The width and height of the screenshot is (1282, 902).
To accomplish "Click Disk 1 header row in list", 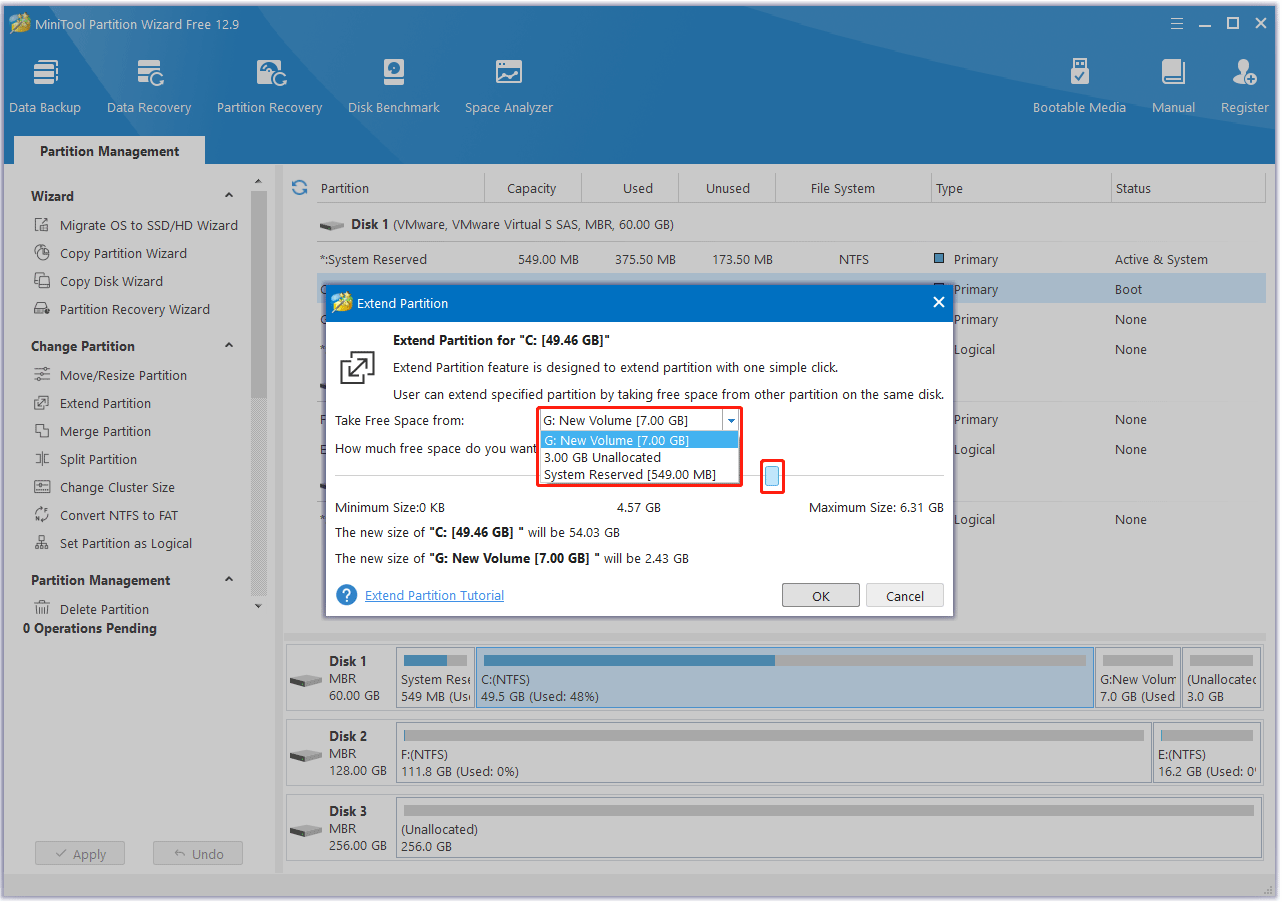I will point(790,224).
